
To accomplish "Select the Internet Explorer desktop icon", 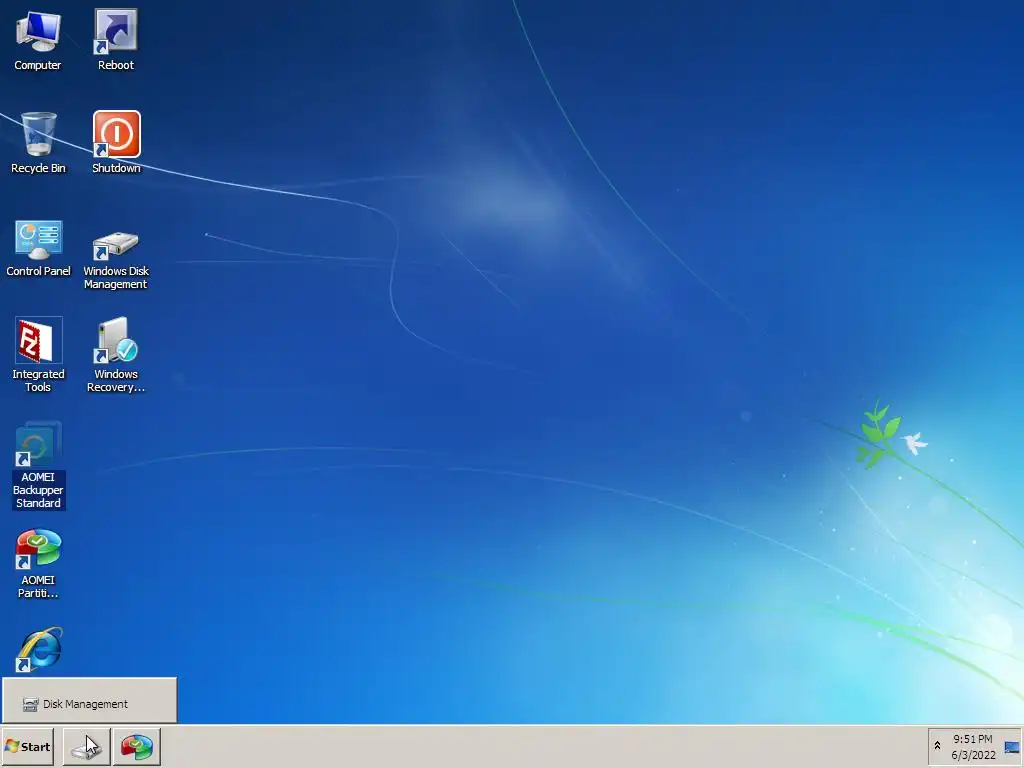I will click(x=39, y=650).
